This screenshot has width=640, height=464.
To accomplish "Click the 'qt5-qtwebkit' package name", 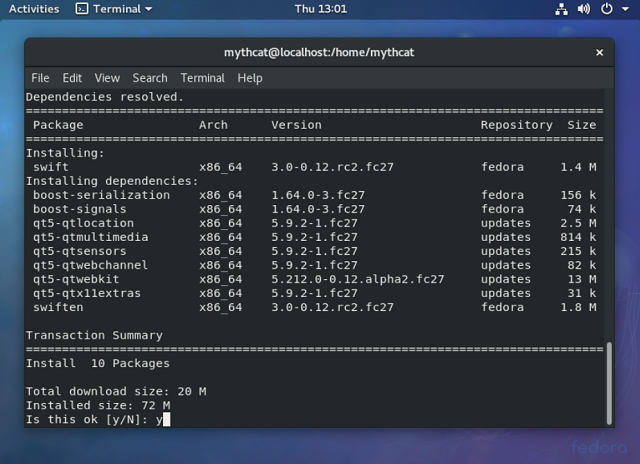I will click(76, 279).
